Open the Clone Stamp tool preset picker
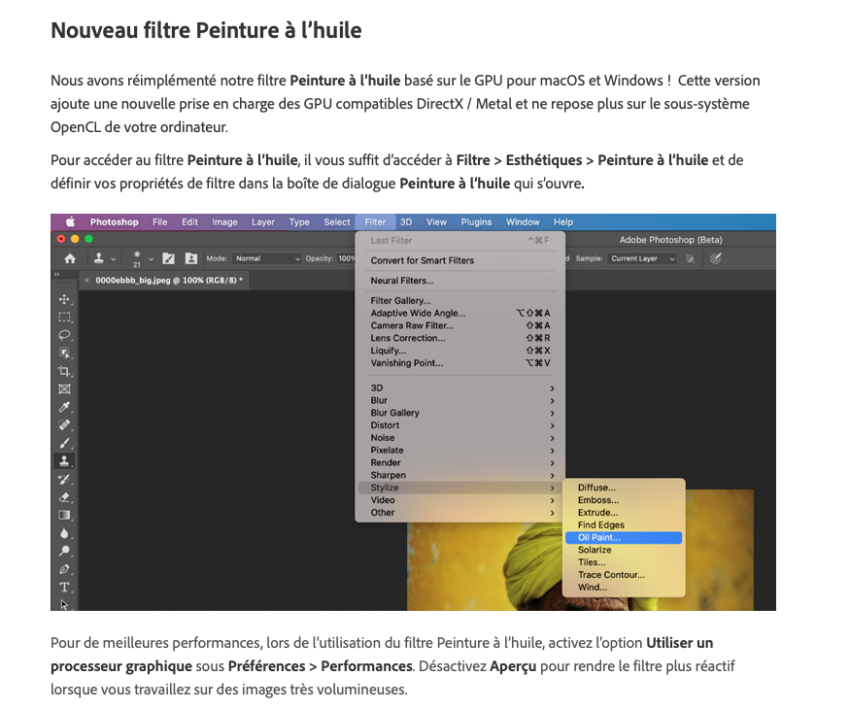850x709 pixels. (104, 259)
